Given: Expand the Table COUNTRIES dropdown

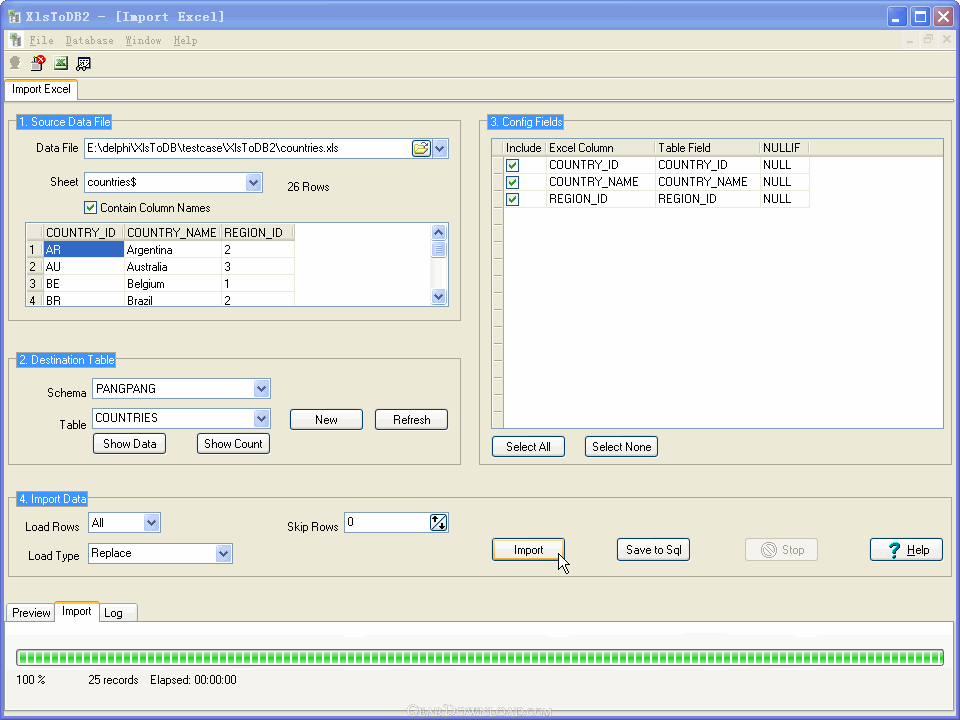Looking at the screenshot, I should coord(261,418).
